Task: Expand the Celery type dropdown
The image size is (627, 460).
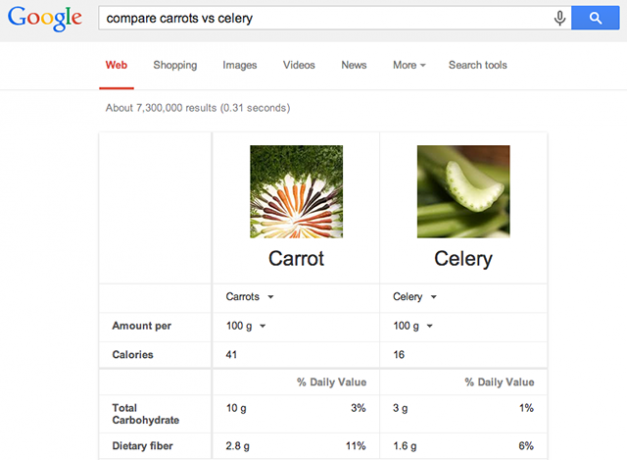Action: 415,297
